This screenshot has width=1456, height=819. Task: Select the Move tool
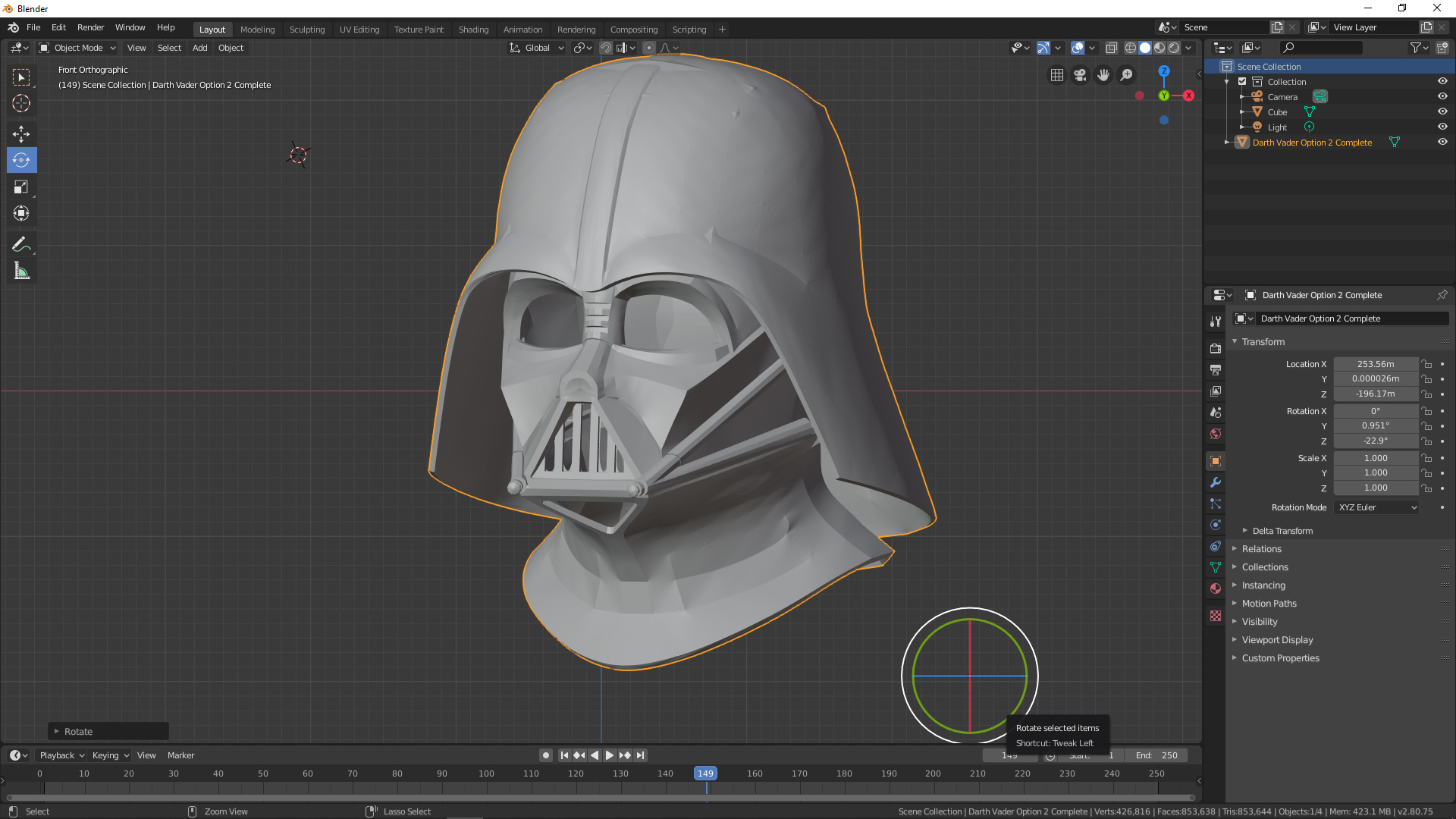(21, 134)
